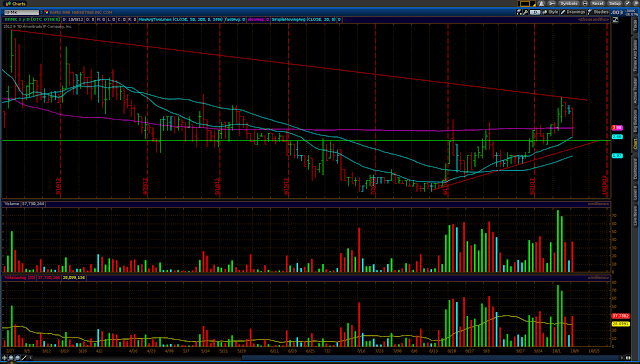The width and height of the screenshot is (640, 364).
Task: Open the Drawings tools menu
Action: [573, 12]
